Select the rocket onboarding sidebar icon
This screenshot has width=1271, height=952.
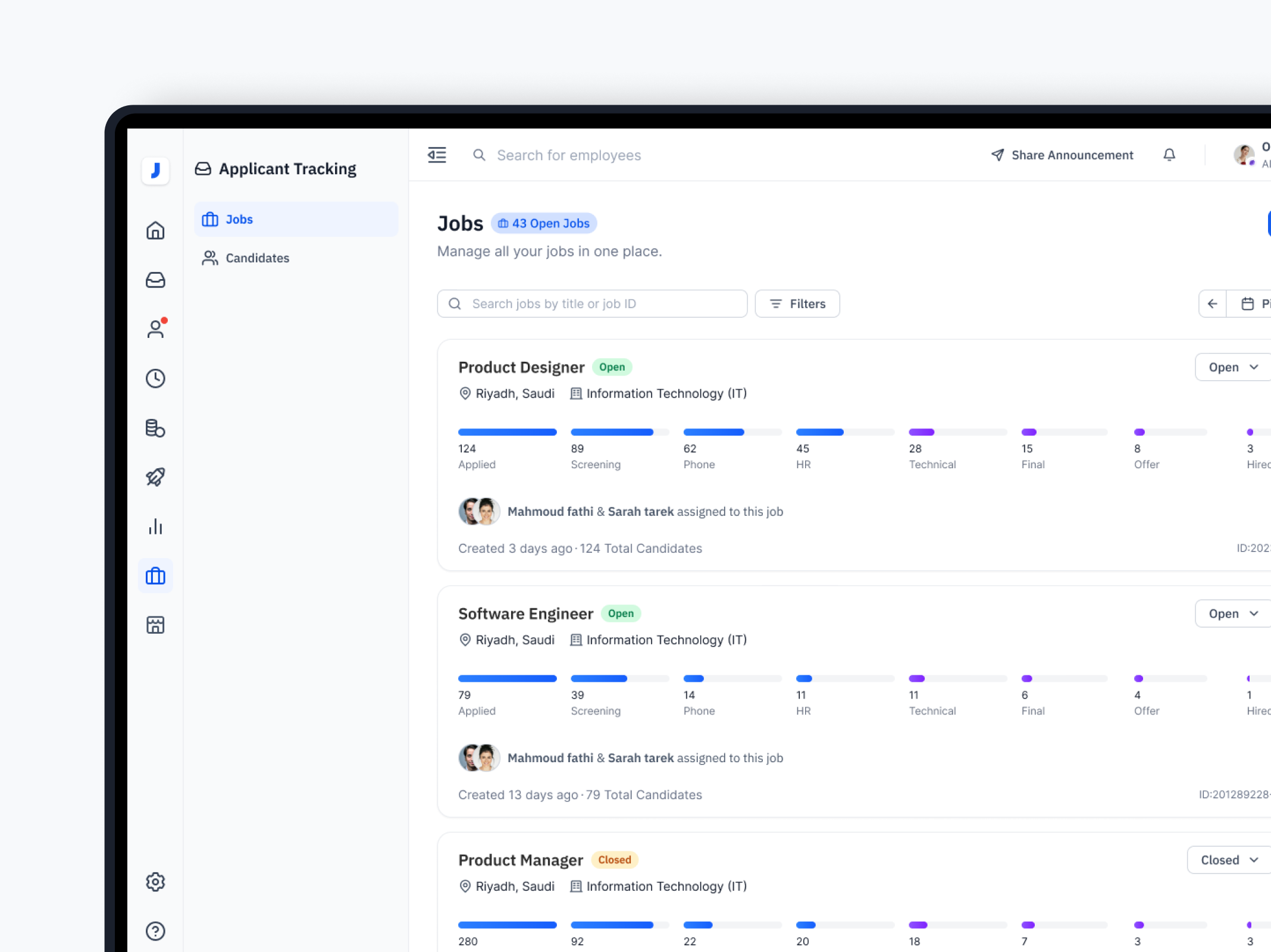[x=155, y=477]
